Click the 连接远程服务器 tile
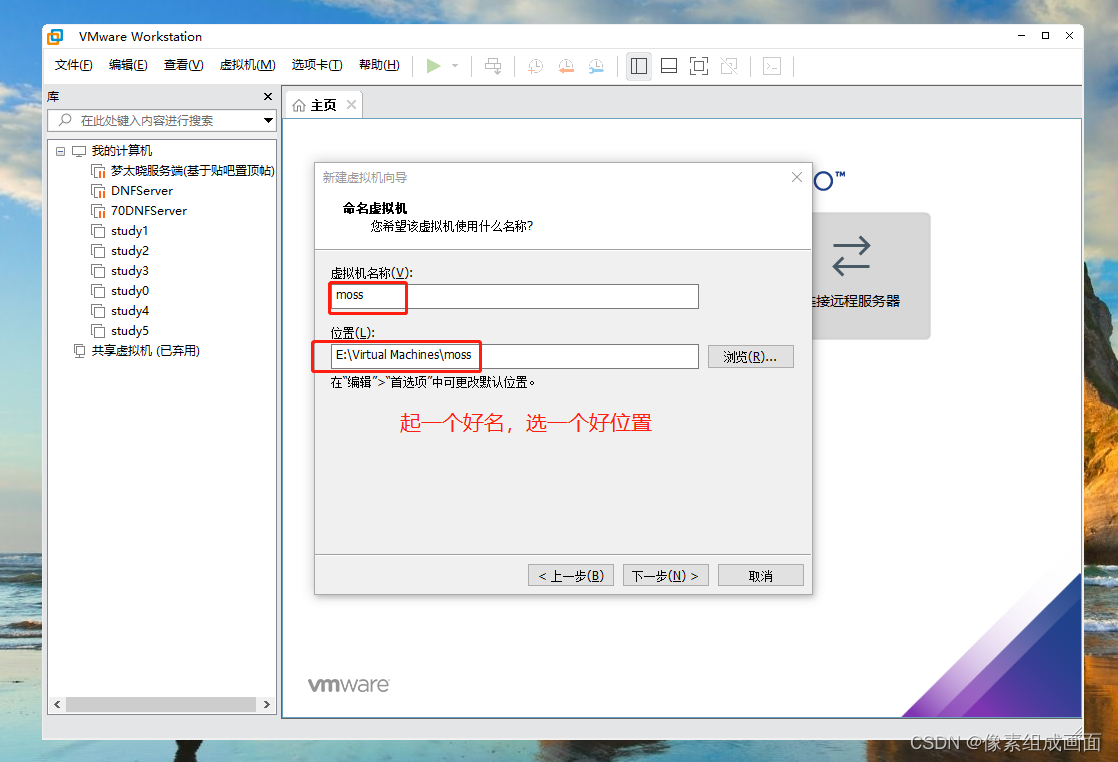 871,275
